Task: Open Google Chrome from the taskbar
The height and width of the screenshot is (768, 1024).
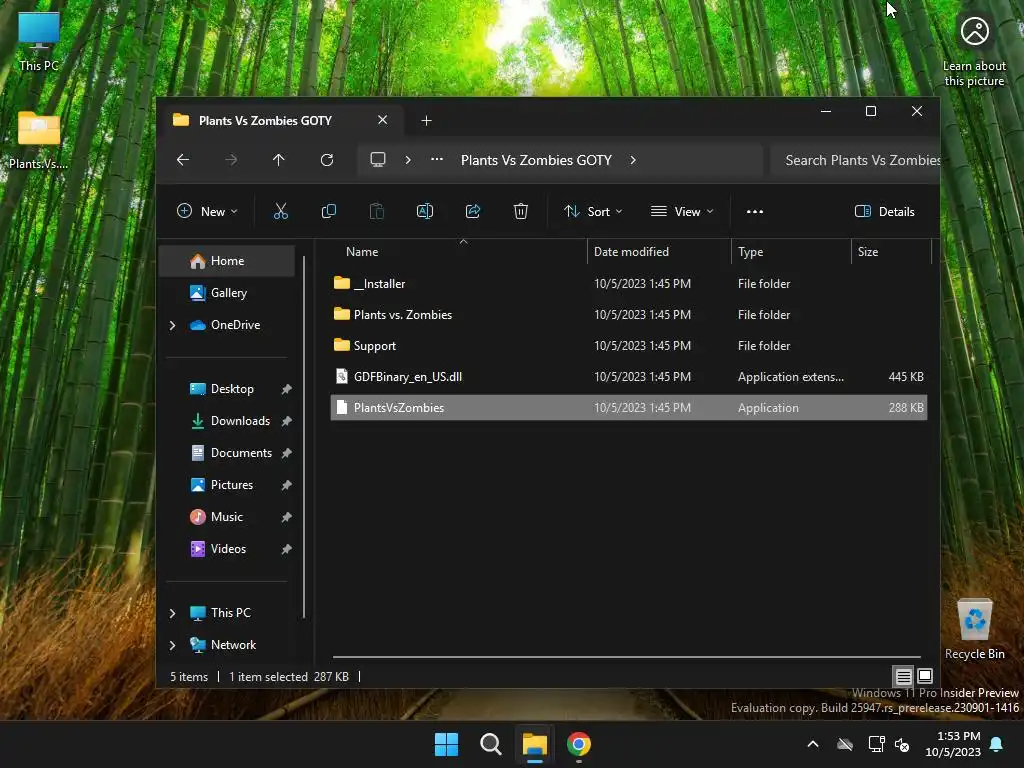Action: (x=579, y=744)
